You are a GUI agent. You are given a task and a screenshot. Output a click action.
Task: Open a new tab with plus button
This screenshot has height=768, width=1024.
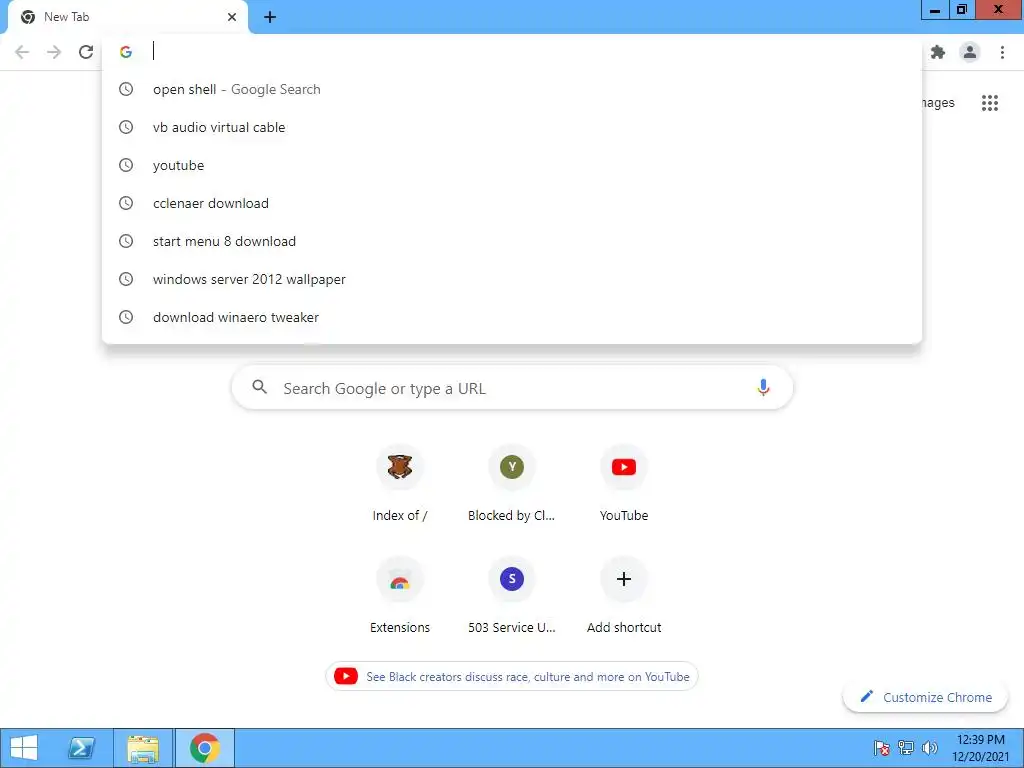tap(270, 17)
